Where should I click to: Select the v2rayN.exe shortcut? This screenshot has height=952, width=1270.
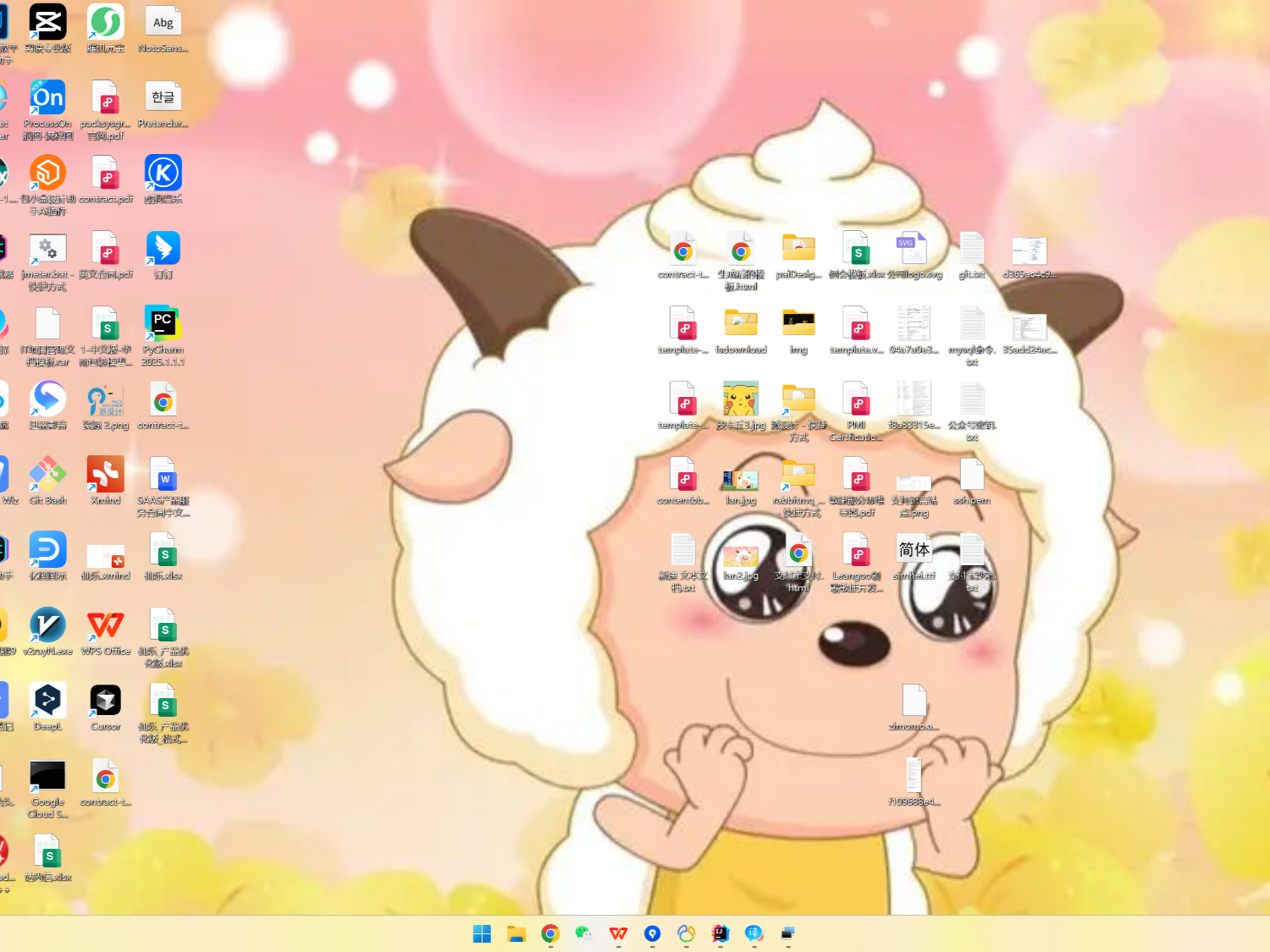(47, 625)
